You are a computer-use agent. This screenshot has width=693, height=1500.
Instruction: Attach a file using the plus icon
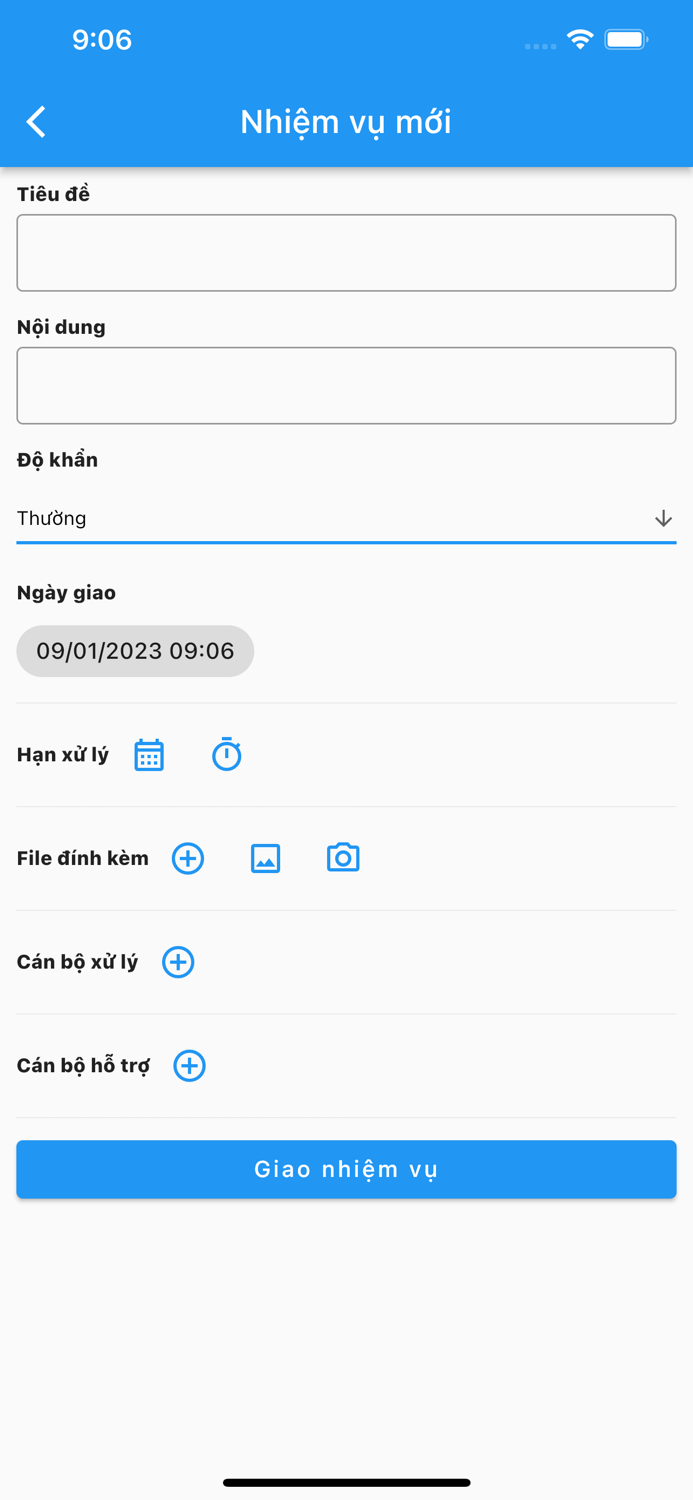point(187,858)
